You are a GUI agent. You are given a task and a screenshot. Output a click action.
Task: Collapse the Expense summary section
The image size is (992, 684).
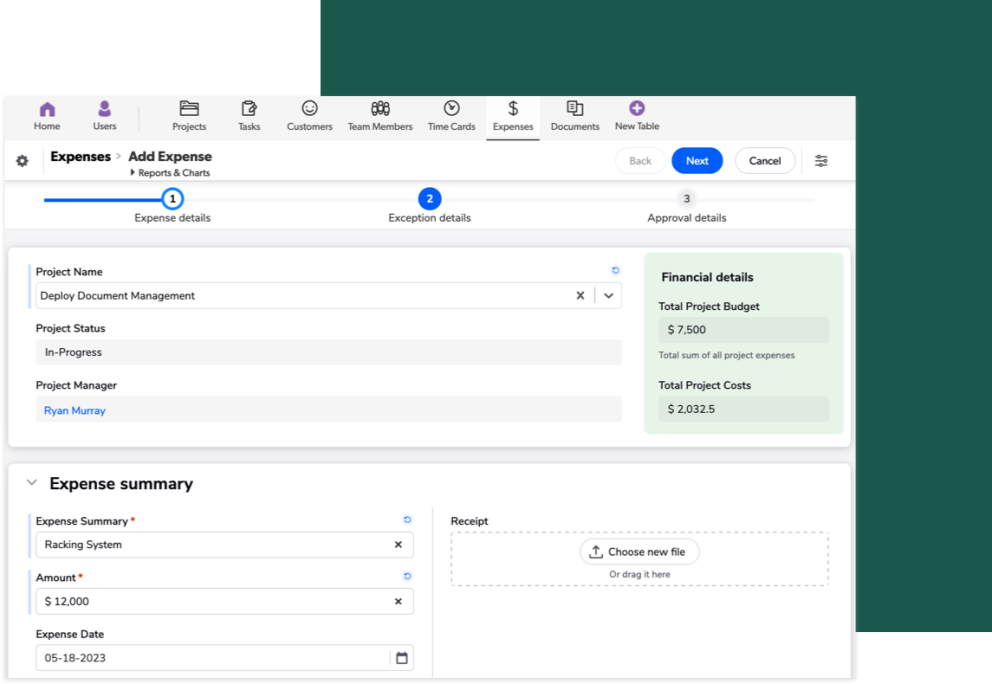32,483
